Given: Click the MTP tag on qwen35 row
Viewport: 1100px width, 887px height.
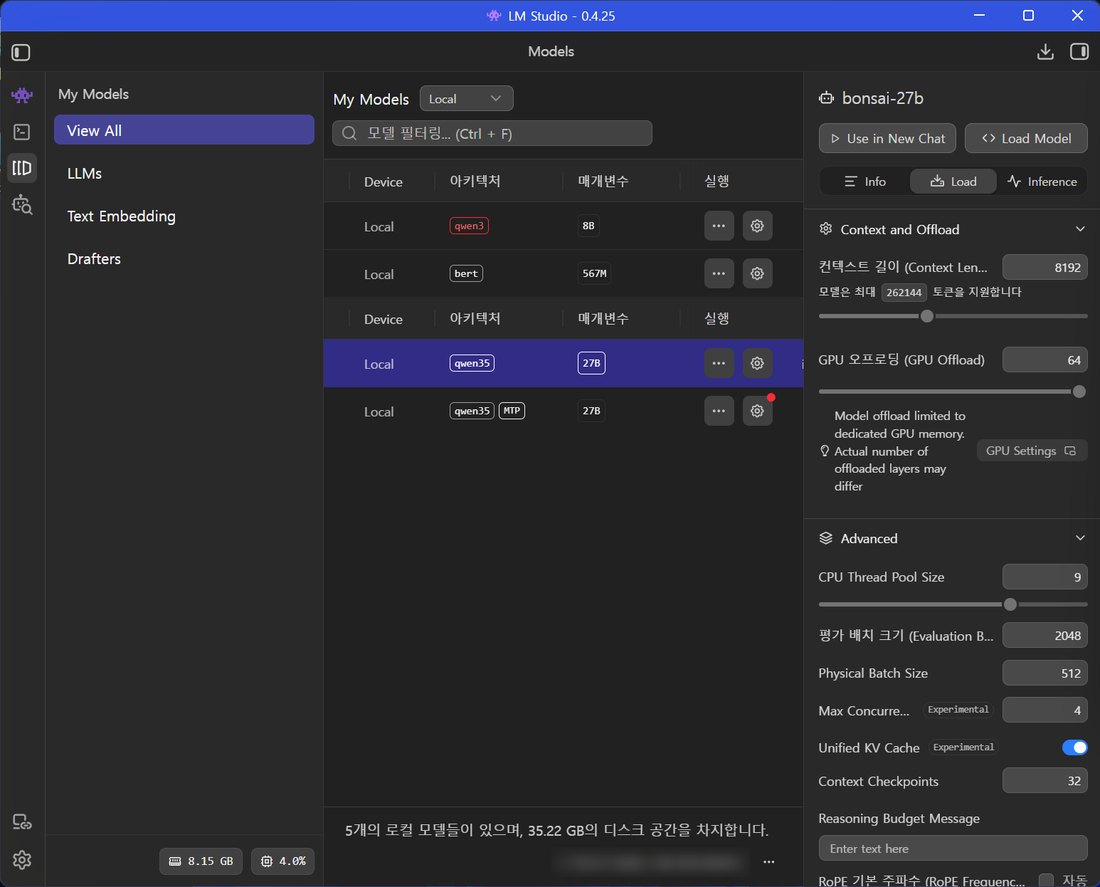Looking at the screenshot, I should click(x=511, y=411).
